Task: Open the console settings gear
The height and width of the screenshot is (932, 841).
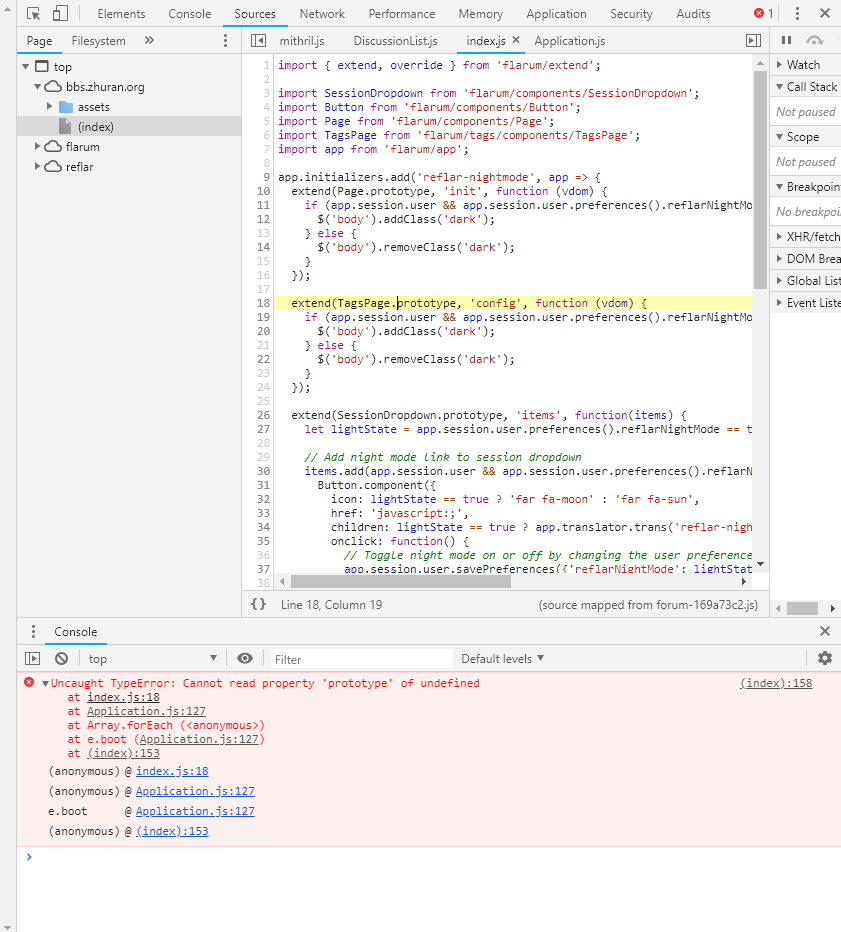Action: (x=824, y=658)
